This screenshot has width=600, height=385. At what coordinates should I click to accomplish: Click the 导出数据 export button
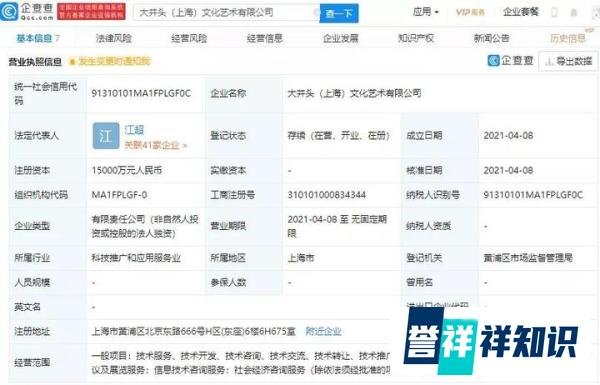[568, 61]
